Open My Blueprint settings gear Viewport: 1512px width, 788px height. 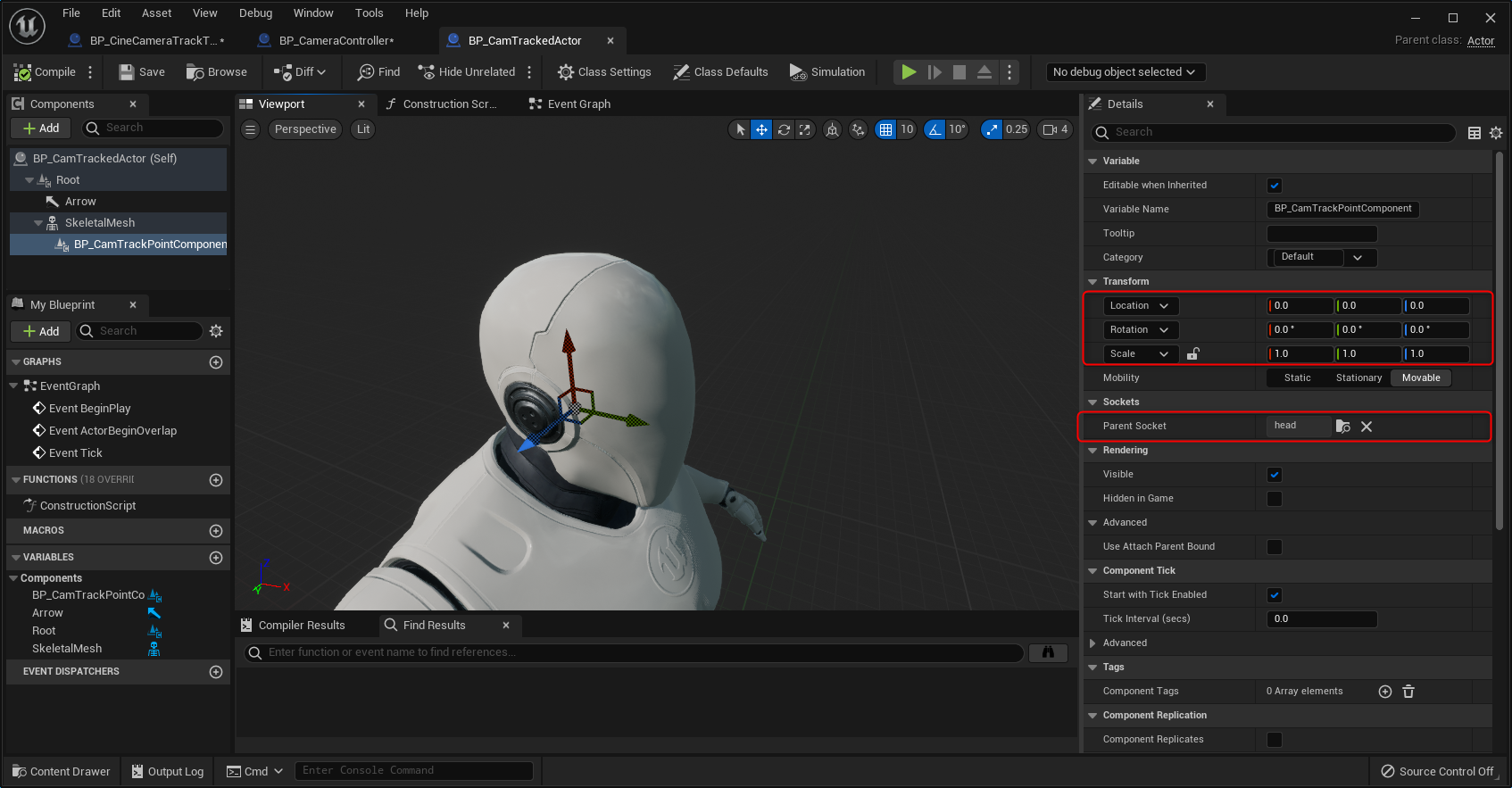click(216, 331)
